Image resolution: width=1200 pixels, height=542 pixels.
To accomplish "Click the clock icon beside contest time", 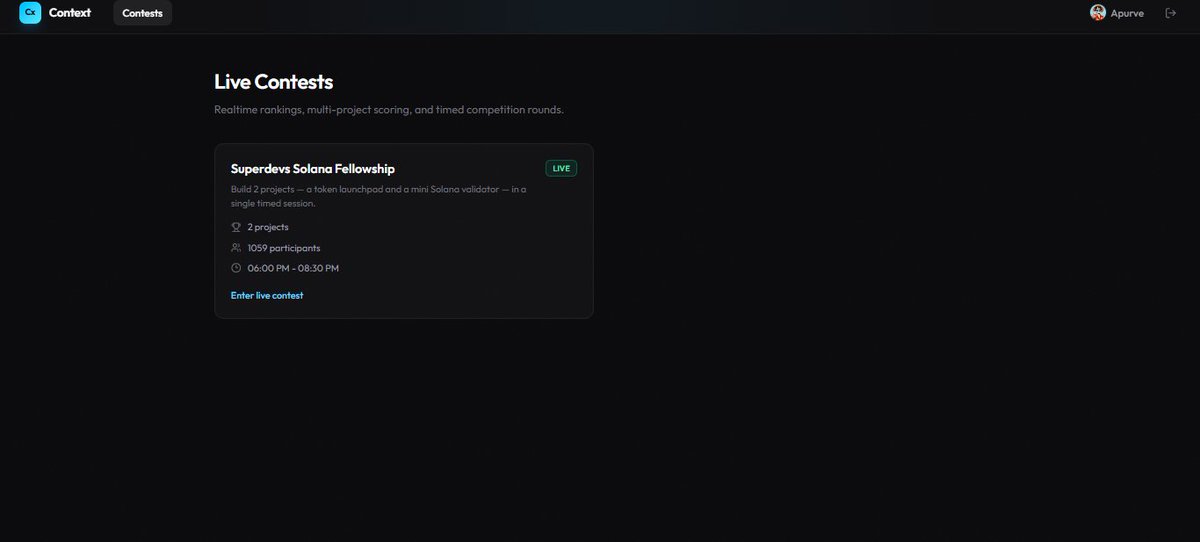I will click(236, 268).
